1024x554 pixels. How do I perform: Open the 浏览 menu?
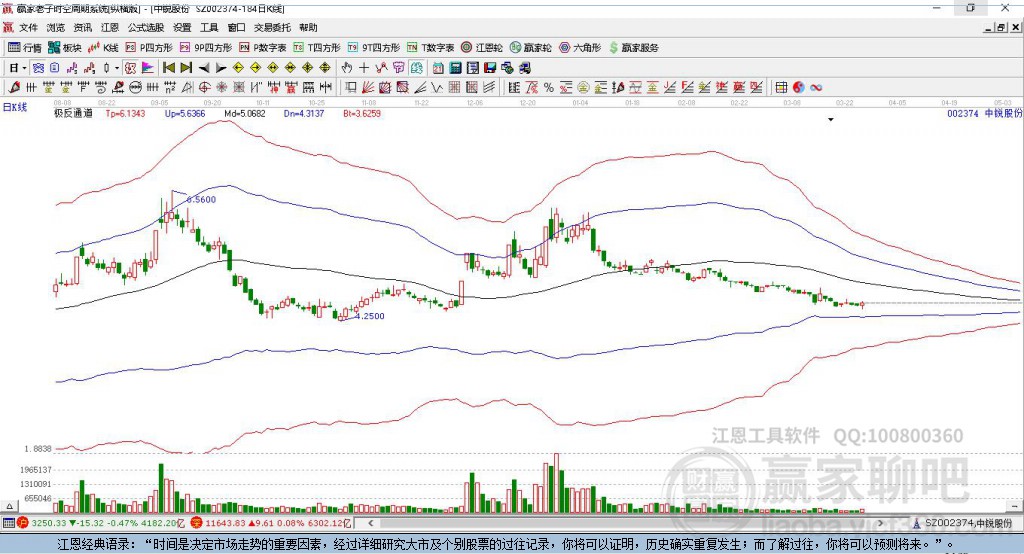[x=56, y=27]
